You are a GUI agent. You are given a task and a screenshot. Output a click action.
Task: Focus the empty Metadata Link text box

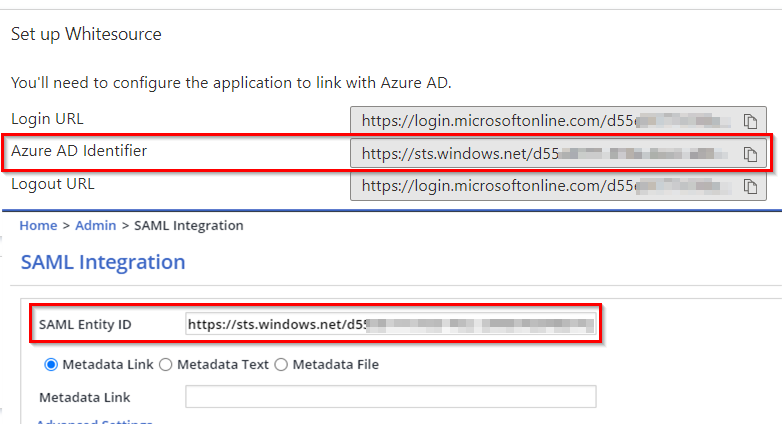pyautogui.click(x=390, y=397)
